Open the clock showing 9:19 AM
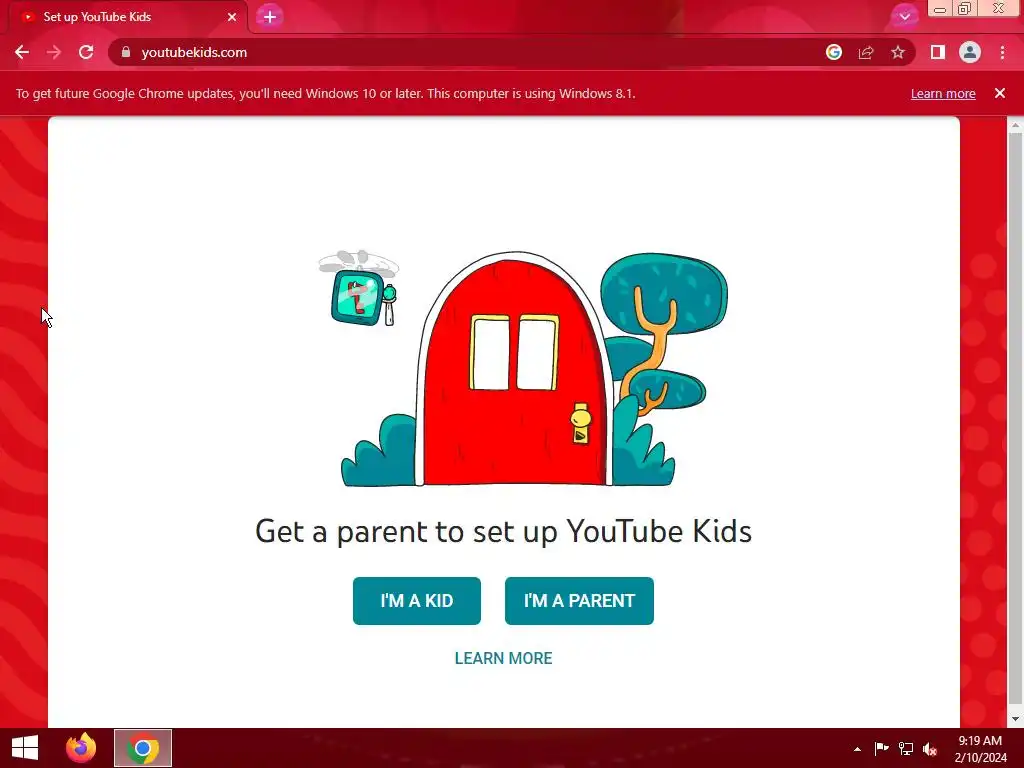 coord(980,749)
